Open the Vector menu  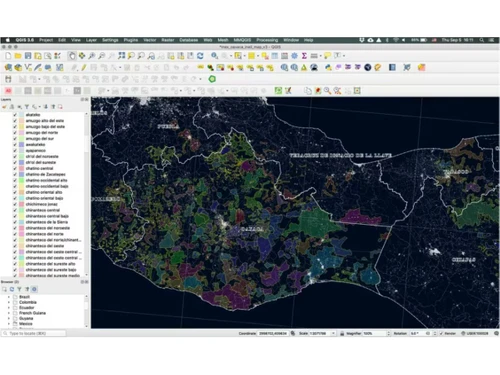click(150, 40)
